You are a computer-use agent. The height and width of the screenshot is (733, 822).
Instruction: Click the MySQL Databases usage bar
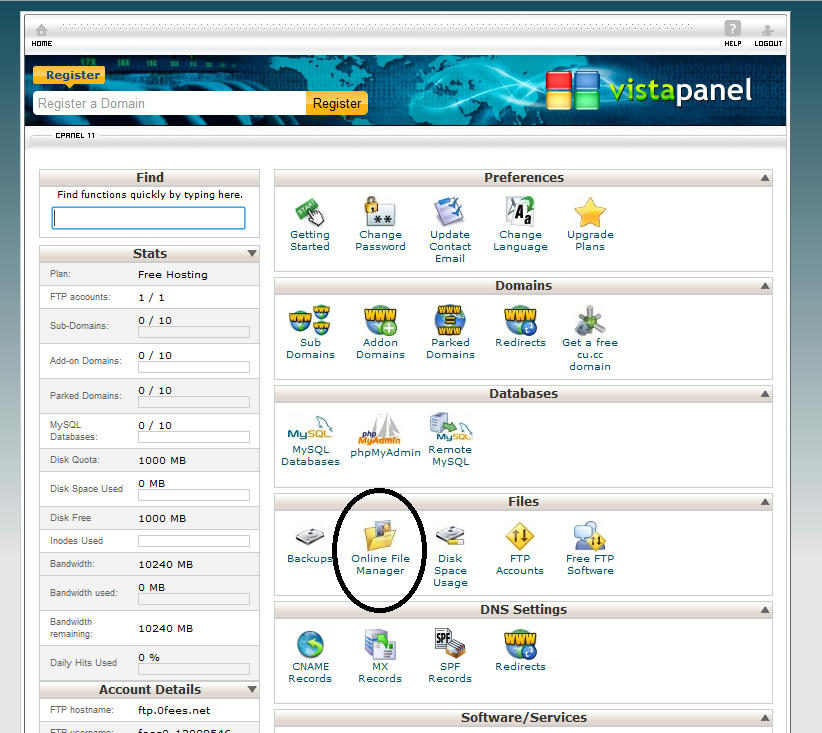pyautogui.click(x=194, y=437)
